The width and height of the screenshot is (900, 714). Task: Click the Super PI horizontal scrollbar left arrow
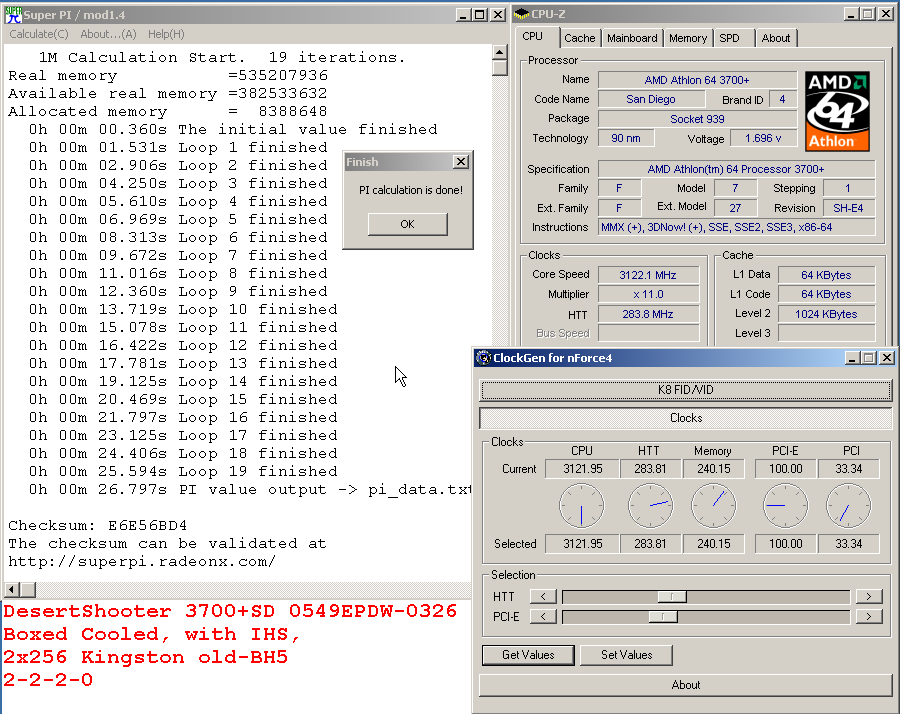click(x=11, y=589)
